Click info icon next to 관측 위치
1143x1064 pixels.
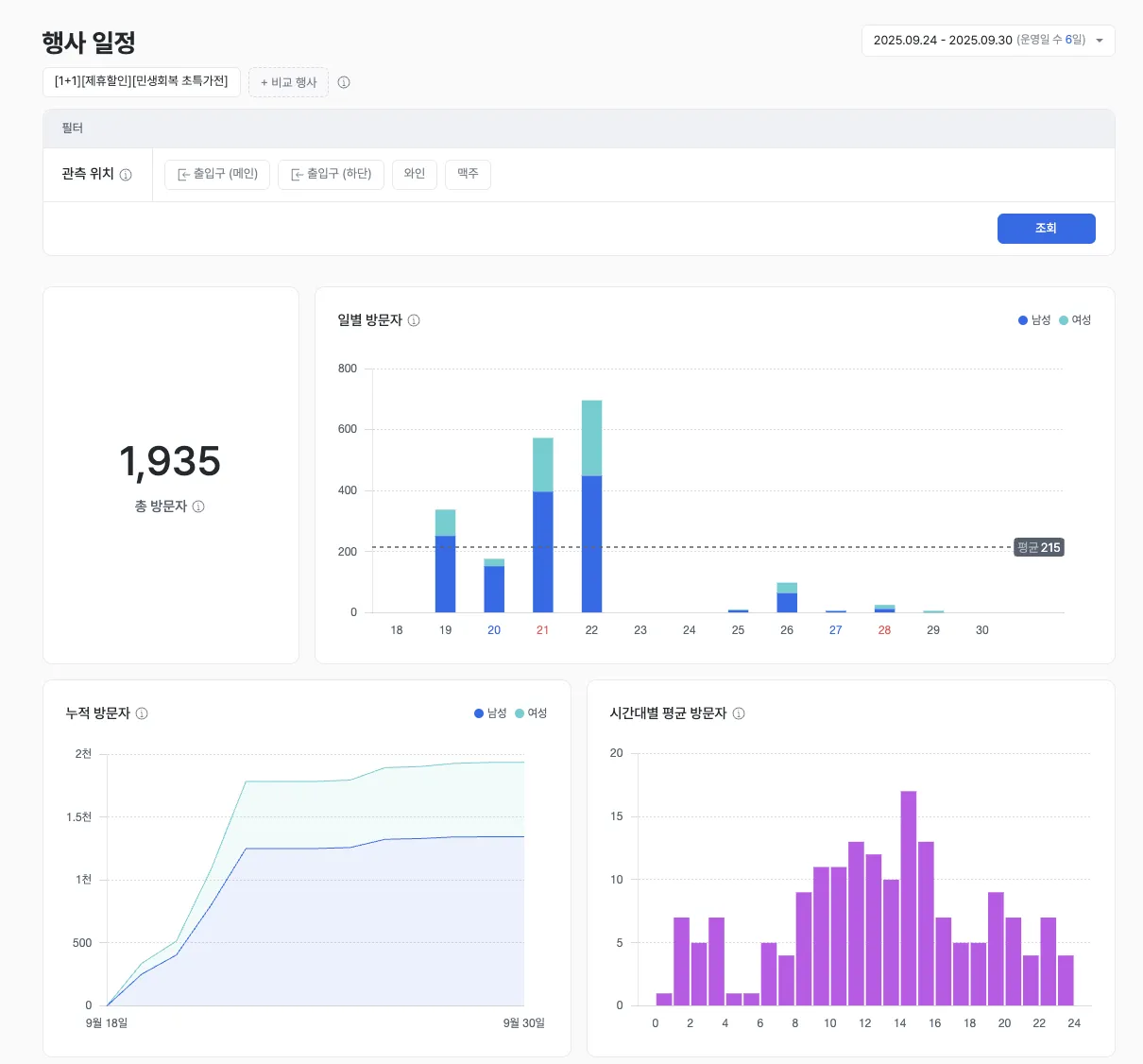click(x=126, y=175)
